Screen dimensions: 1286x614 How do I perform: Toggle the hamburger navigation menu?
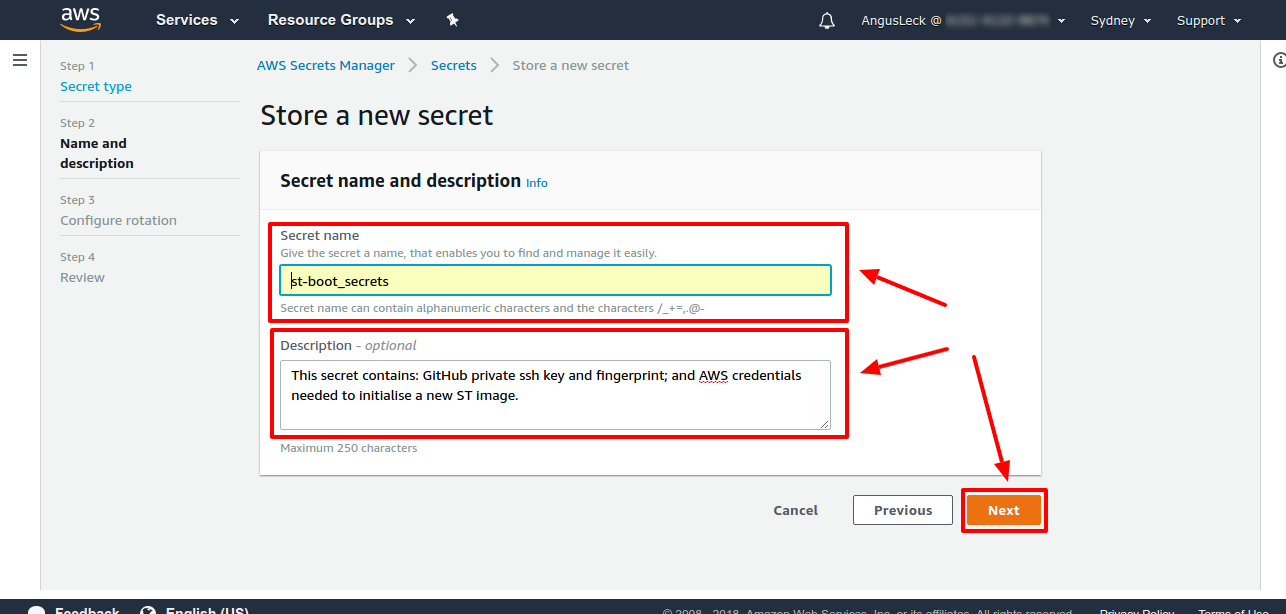(x=20, y=60)
